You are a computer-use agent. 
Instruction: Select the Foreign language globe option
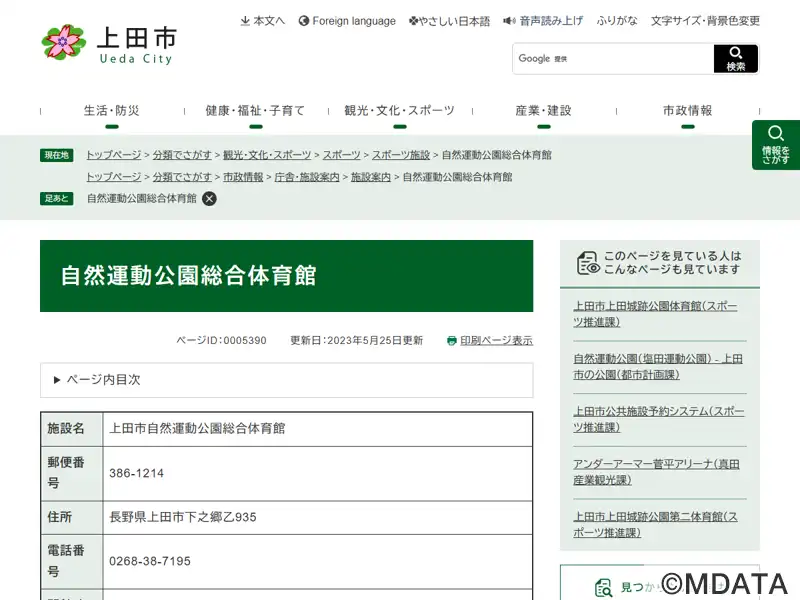pos(346,21)
